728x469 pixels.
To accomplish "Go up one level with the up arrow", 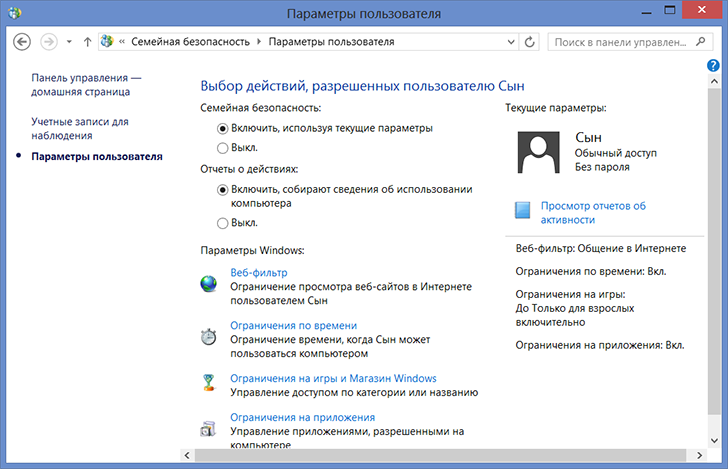I will pos(87,42).
